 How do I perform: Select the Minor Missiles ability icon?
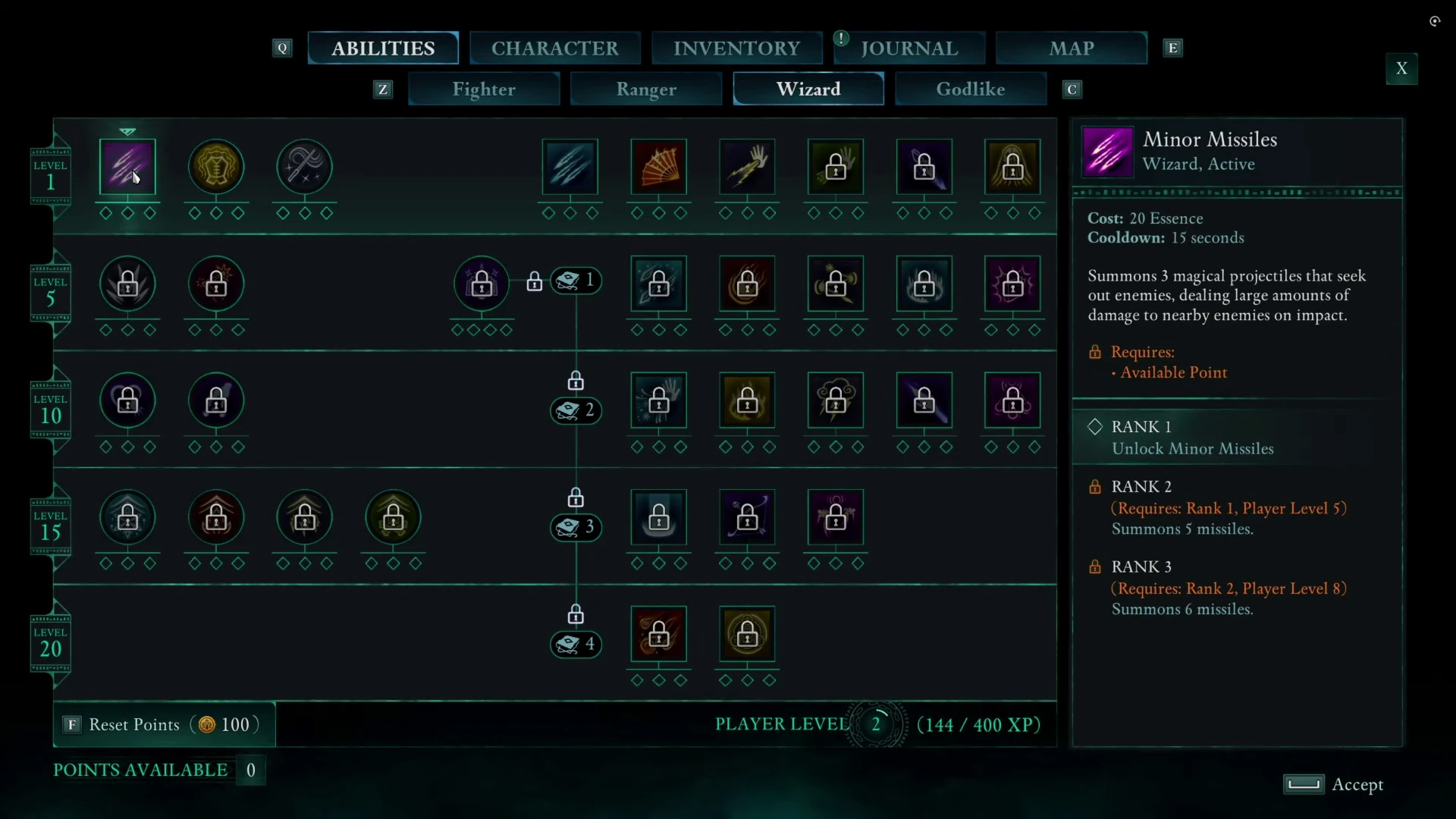pyautogui.click(x=127, y=167)
